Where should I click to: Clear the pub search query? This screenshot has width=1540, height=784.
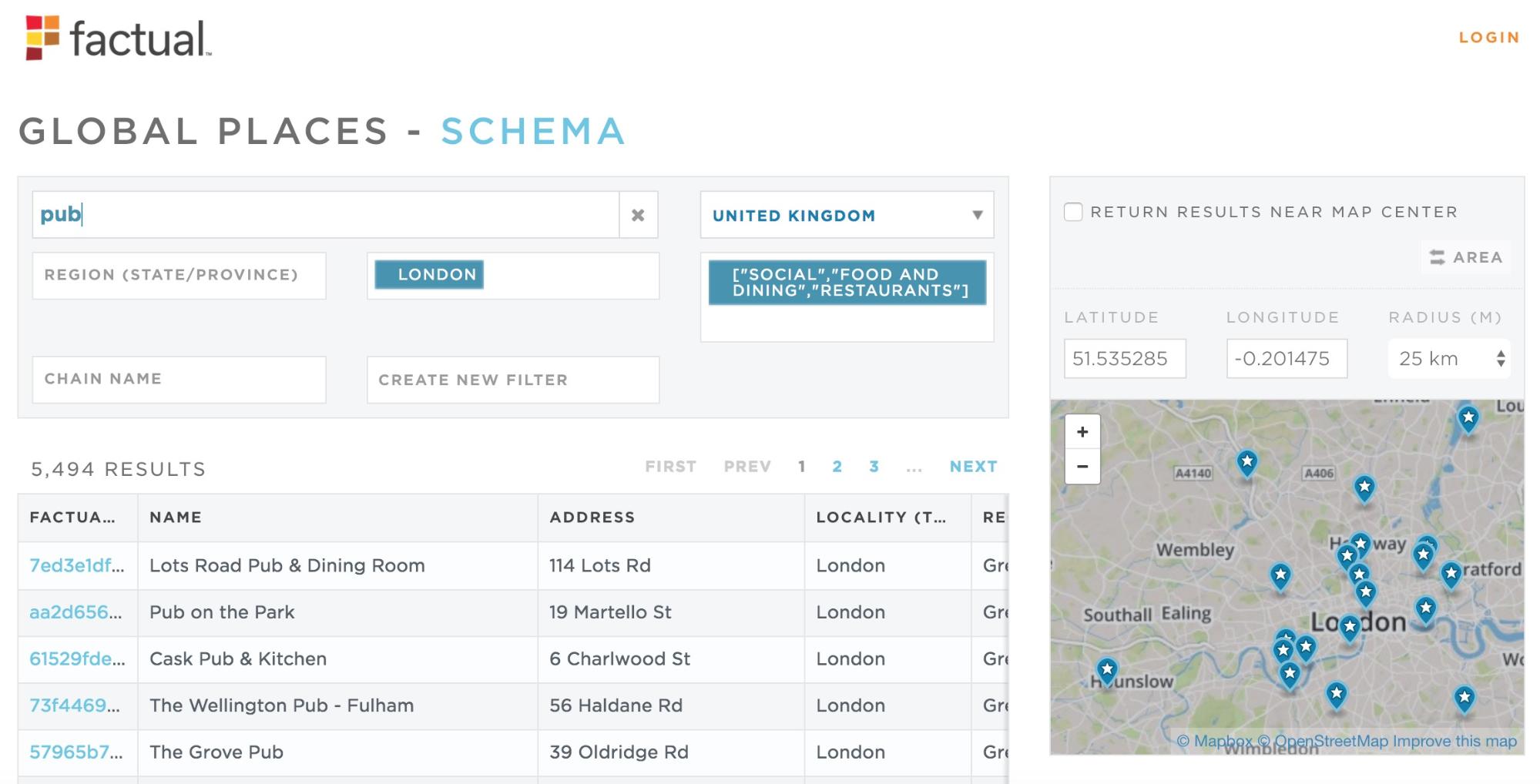click(638, 215)
